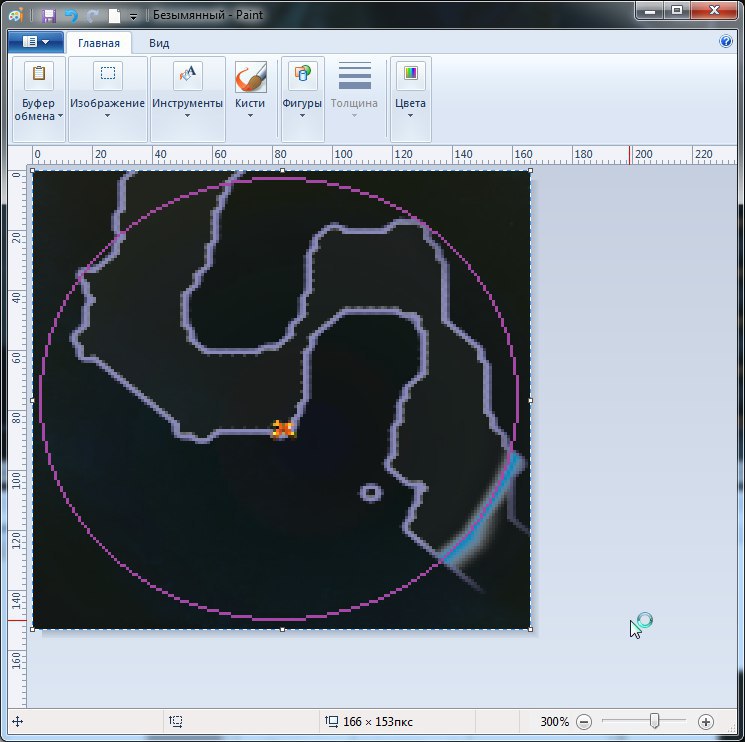Image resolution: width=745 pixels, height=742 pixels.
Task: Close the Paint window
Action: point(714,10)
